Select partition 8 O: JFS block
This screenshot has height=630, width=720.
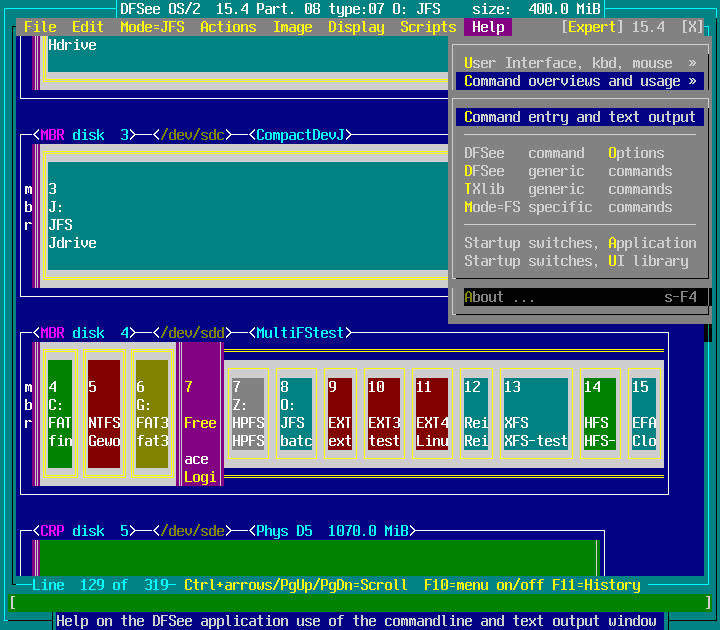(x=296, y=414)
